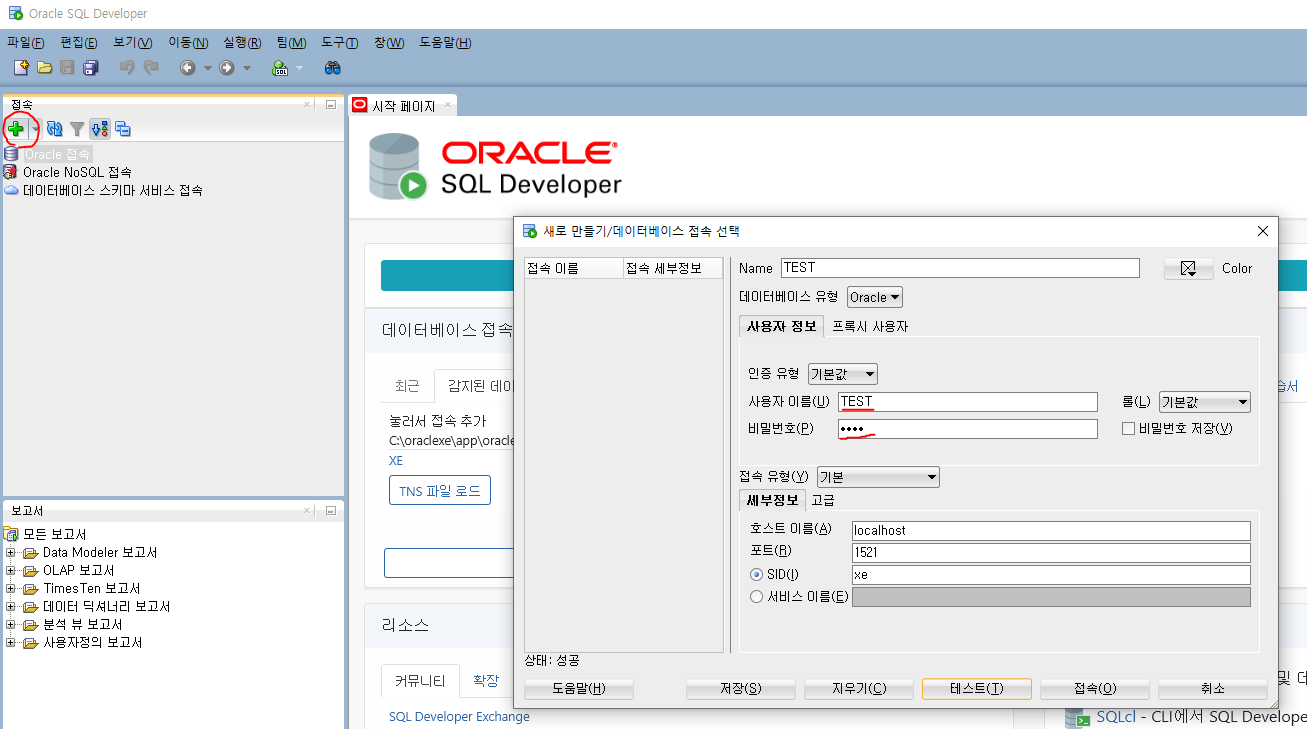Viewport: 1307px width, 729px height.
Task: Select the 서비스 이름(E) radio button
Action: pos(757,596)
